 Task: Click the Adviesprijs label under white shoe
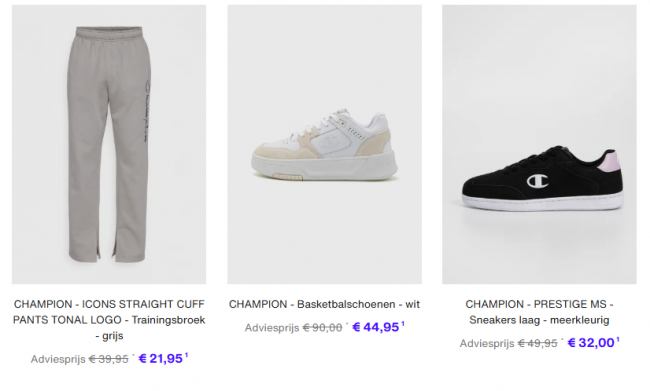272,328
